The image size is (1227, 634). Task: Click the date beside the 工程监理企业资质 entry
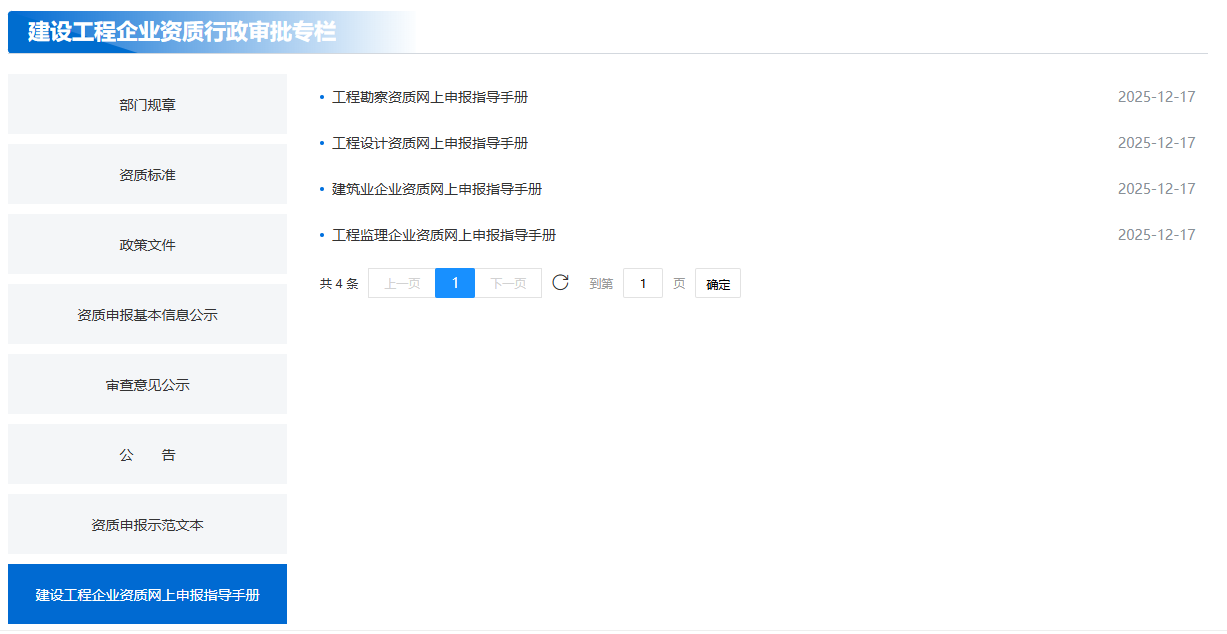click(1156, 235)
